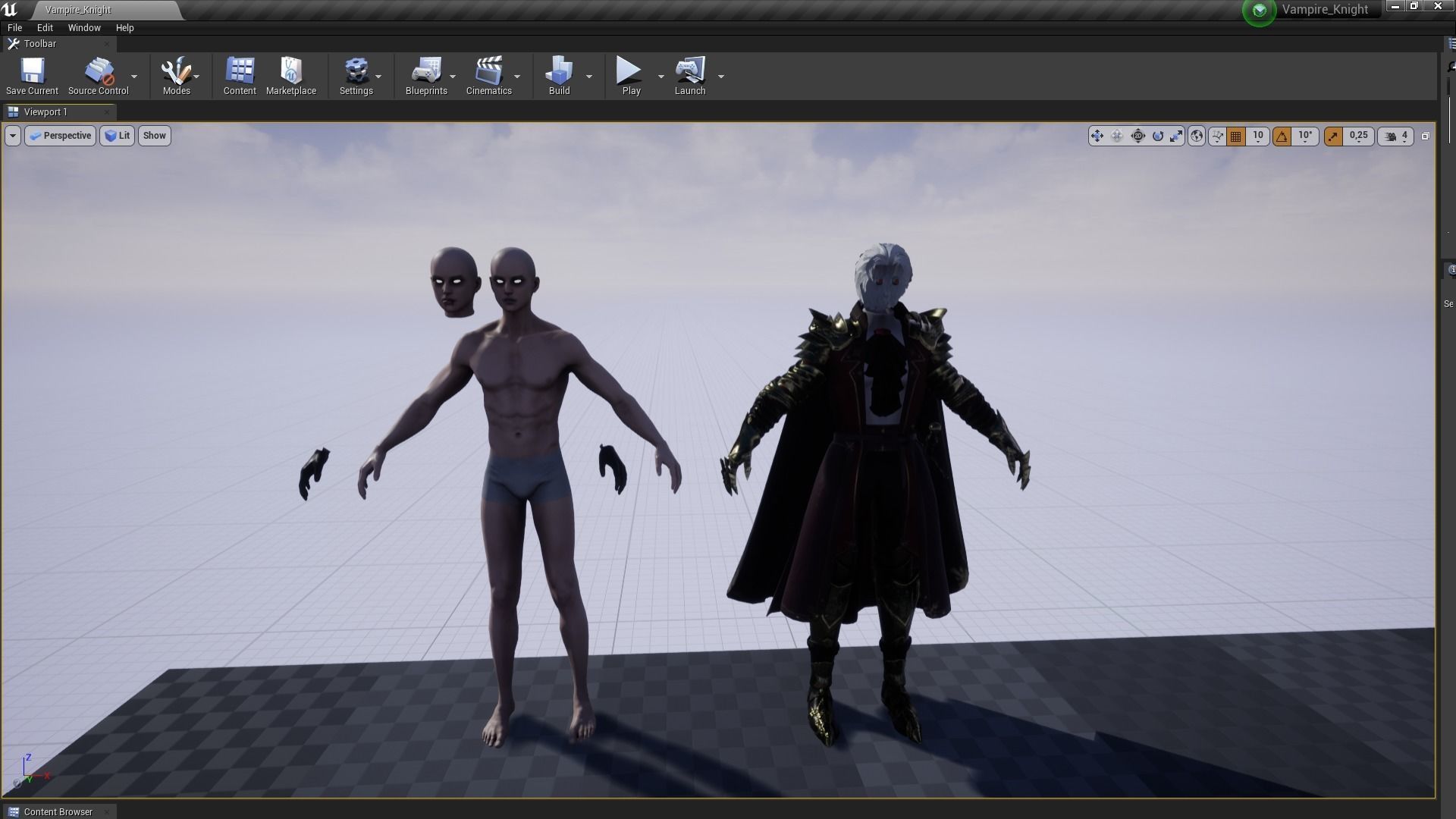This screenshot has width=1456, height=819.
Task: Open the Source Control icon
Action: click(x=99, y=71)
